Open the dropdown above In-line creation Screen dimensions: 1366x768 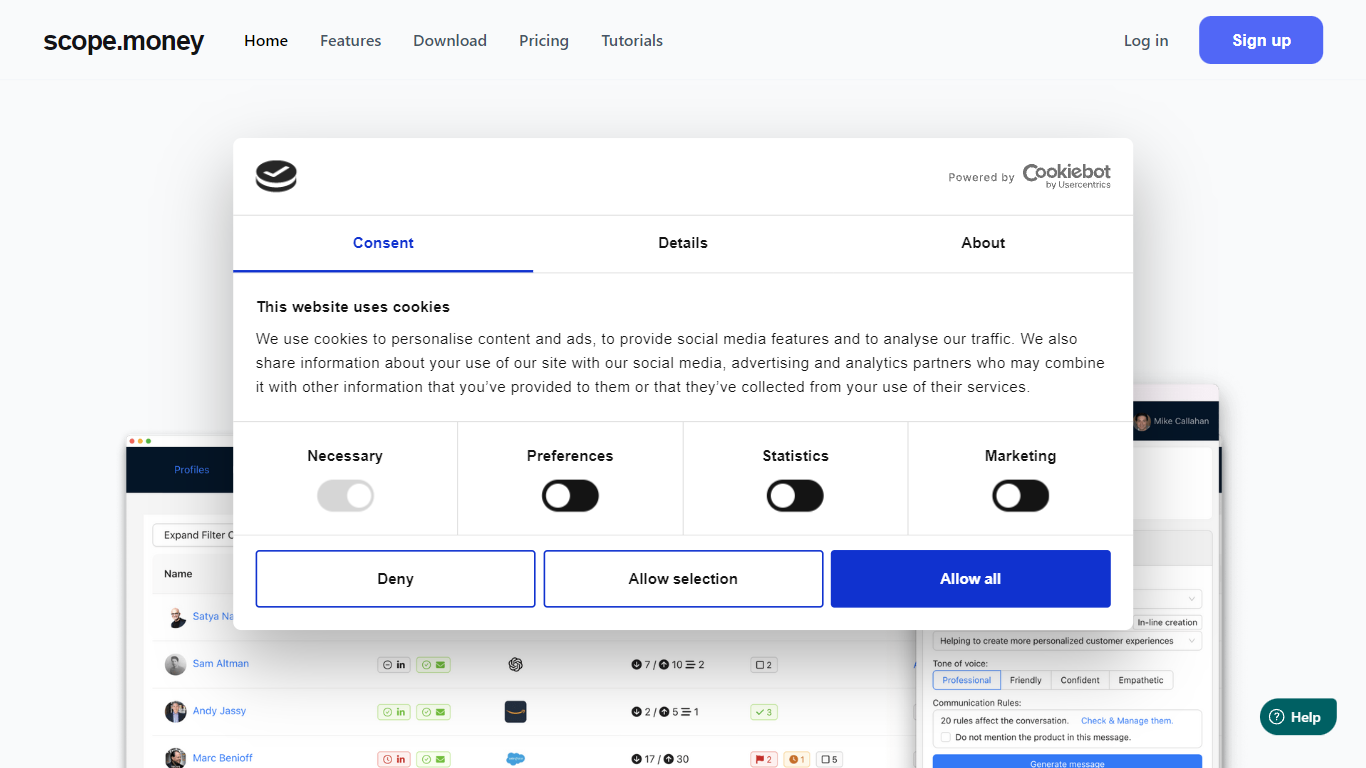pos(1168,599)
